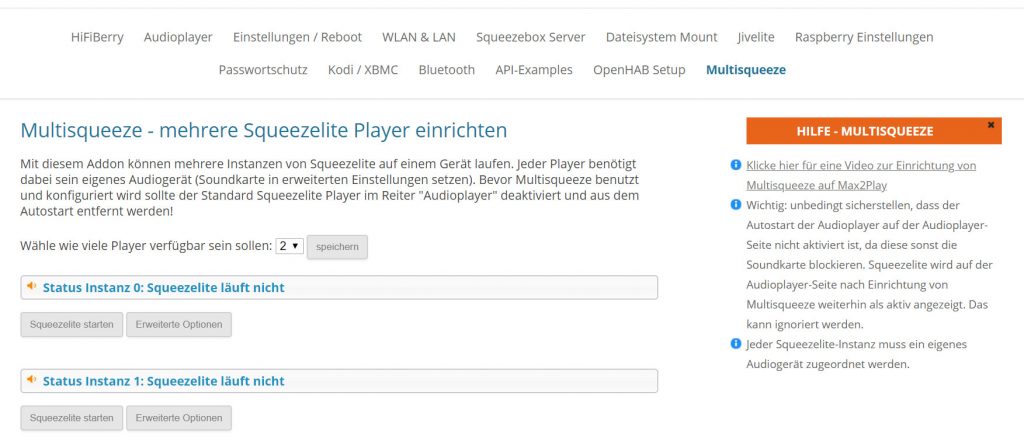Expand Status Instanz 0 panel
Viewport: 1024px width, 444px height.
(339, 287)
